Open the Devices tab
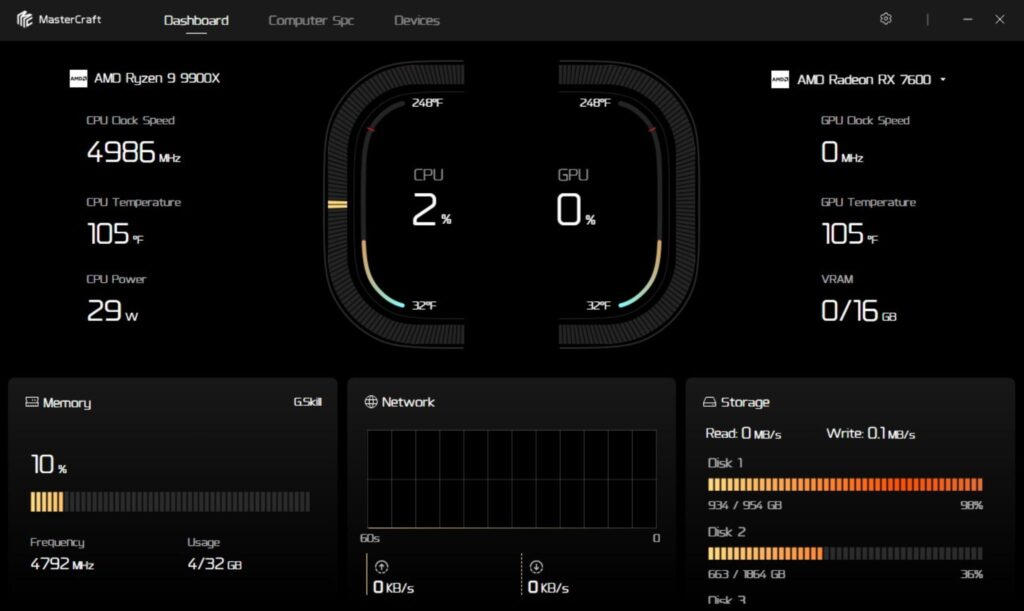Image resolution: width=1024 pixels, height=611 pixels. tap(417, 20)
